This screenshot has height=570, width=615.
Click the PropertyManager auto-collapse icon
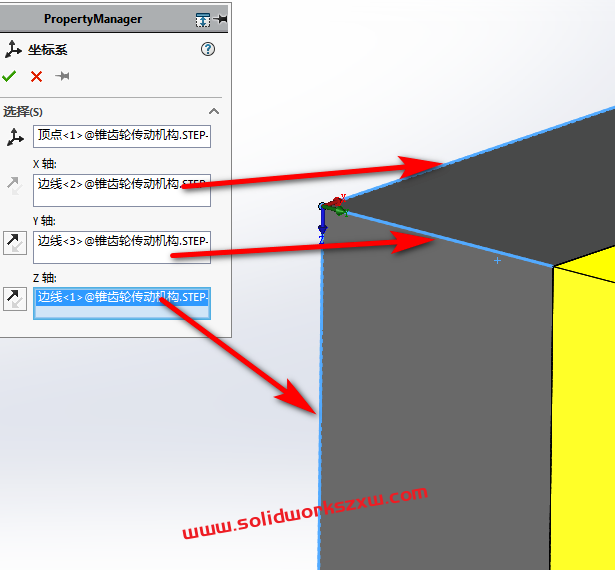[x=203, y=19]
